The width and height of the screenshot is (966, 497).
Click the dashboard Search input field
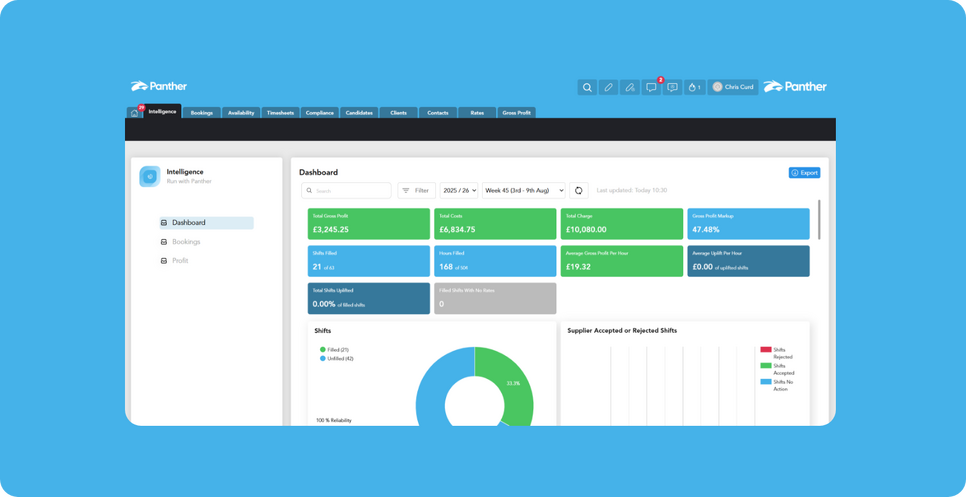pyautogui.click(x=346, y=190)
